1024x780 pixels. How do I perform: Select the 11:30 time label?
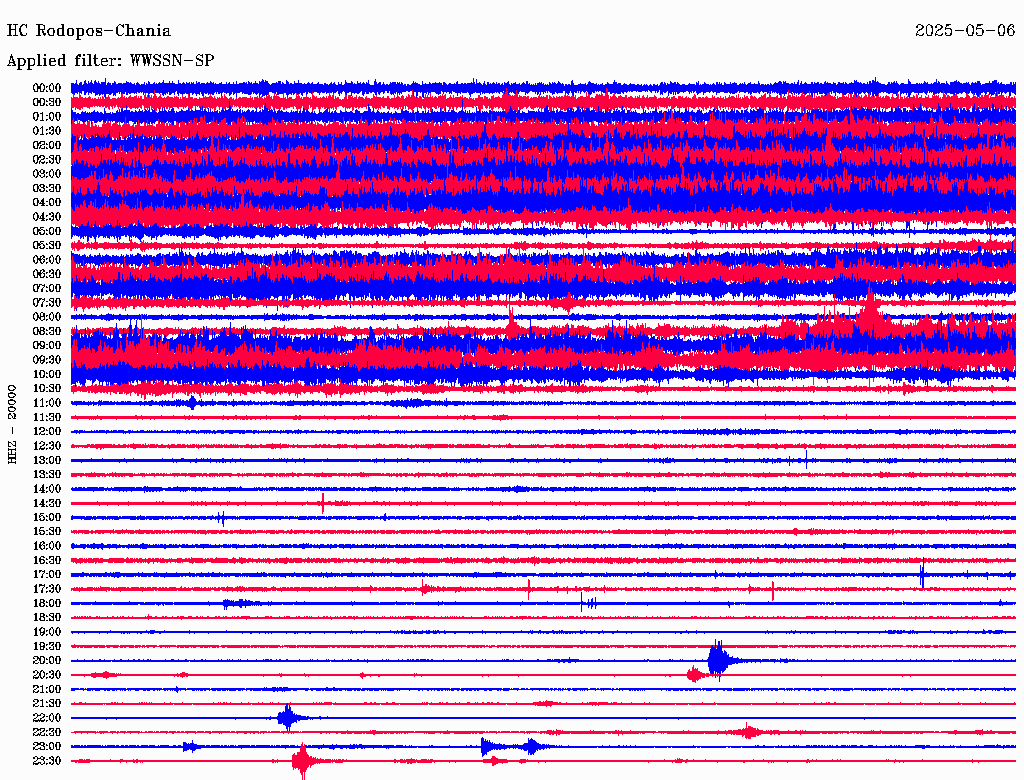[x=47, y=417]
